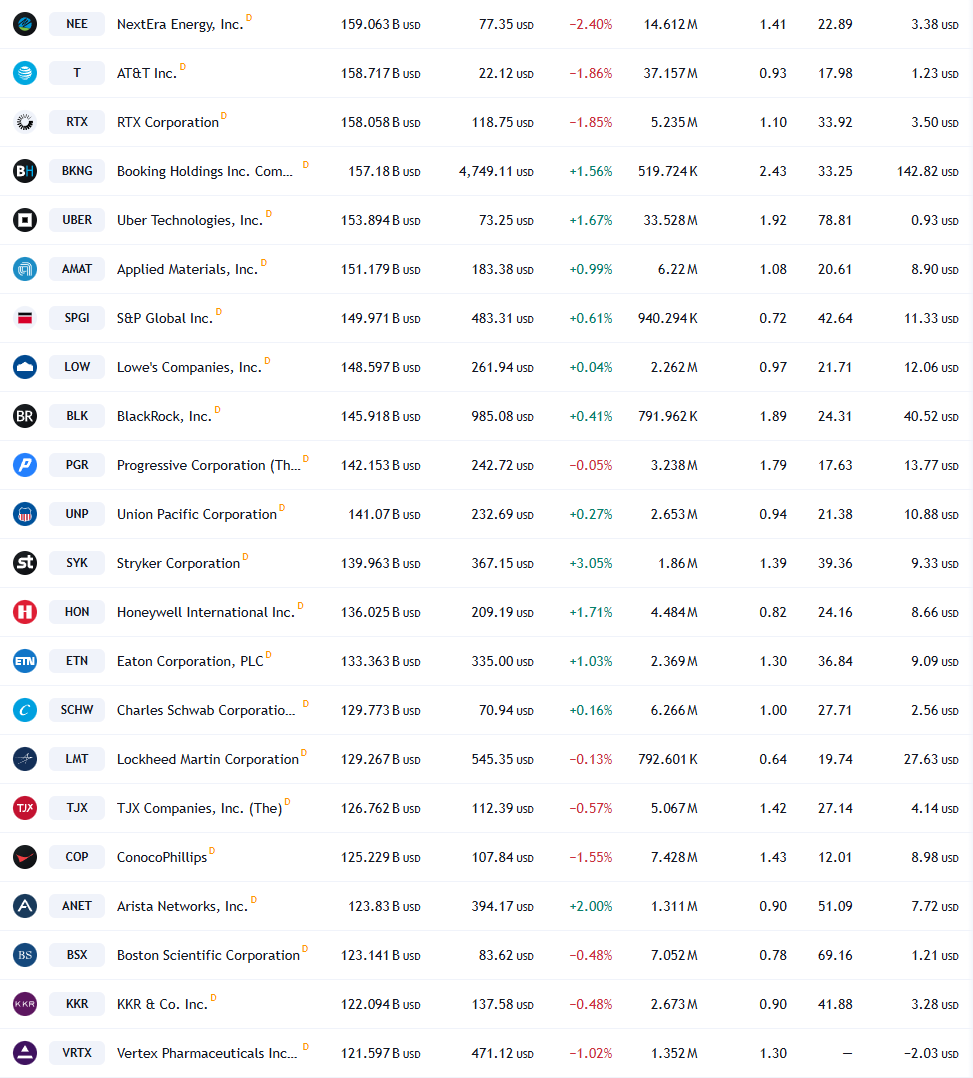The image size is (973, 1078).
Task: Click the ConocoPhillips logo icon
Action: [x=25, y=857]
